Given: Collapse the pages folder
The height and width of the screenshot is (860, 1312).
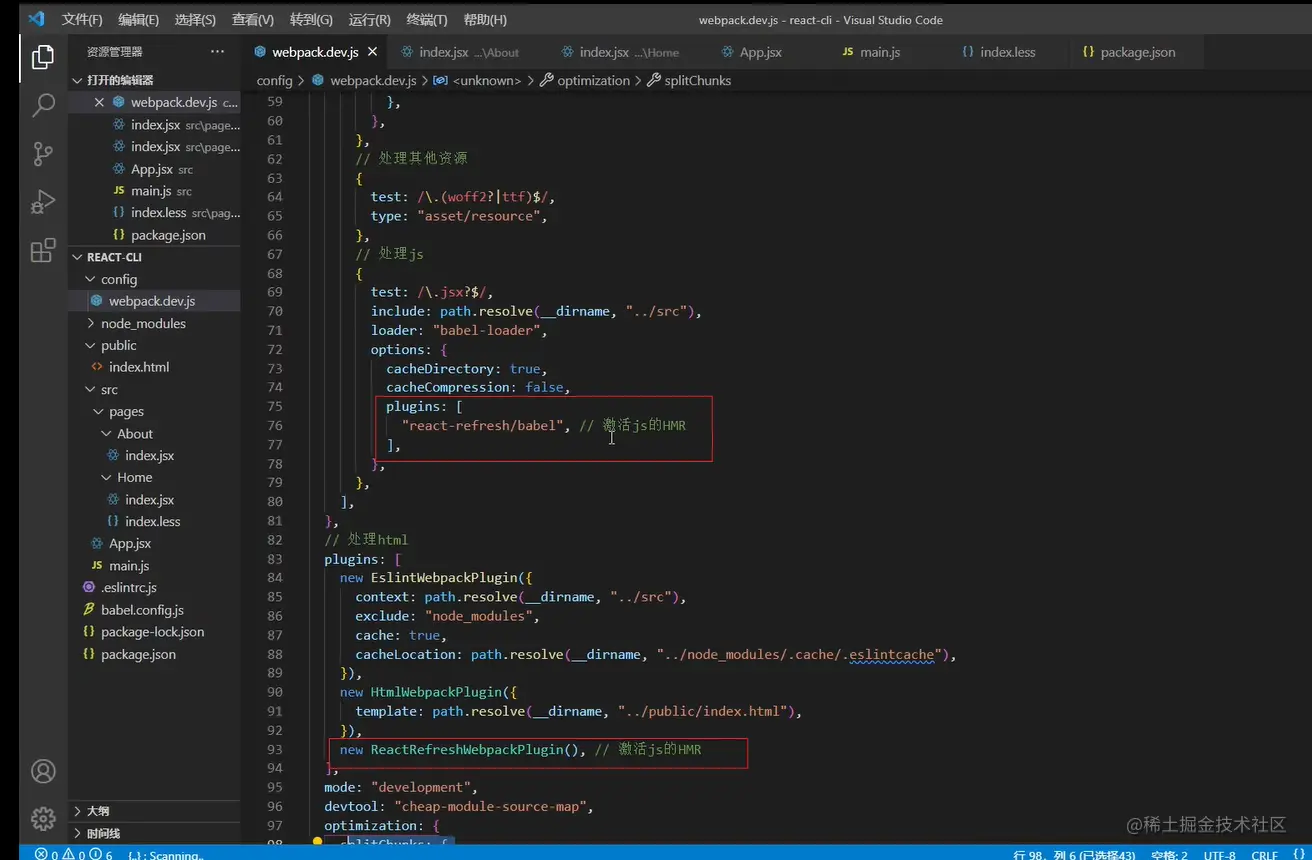Looking at the screenshot, I should click(126, 411).
